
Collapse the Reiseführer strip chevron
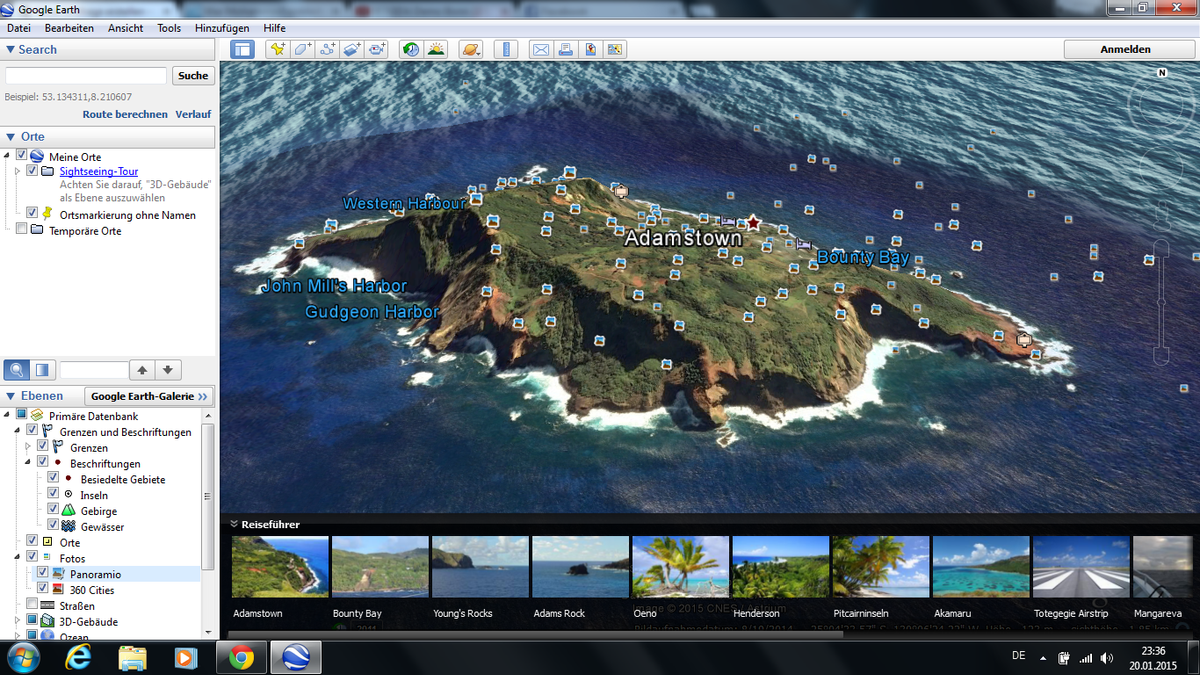[x=234, y=524]
